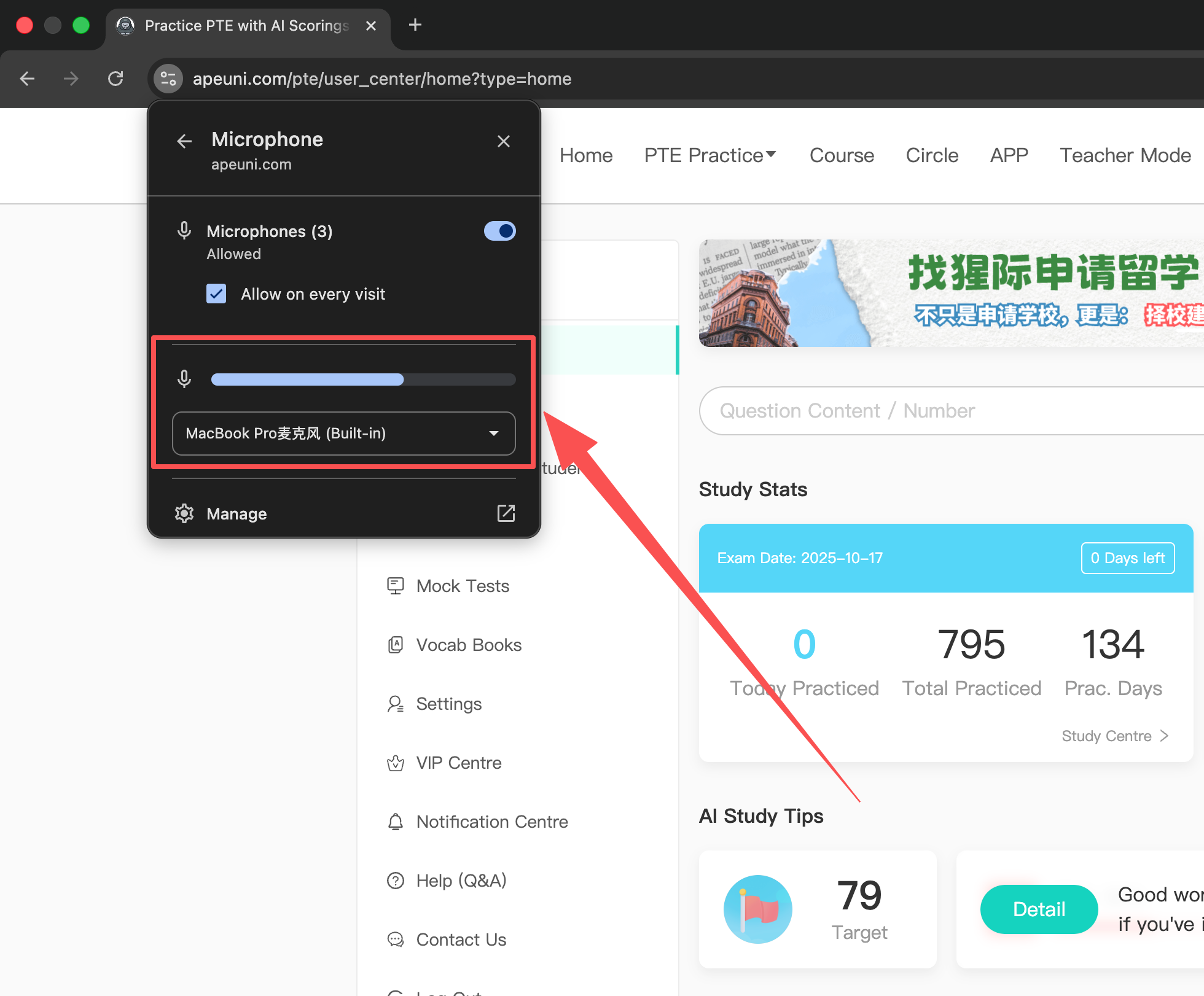
Task: Click the Notification Centre bell icon
Action: pos(396,822)
